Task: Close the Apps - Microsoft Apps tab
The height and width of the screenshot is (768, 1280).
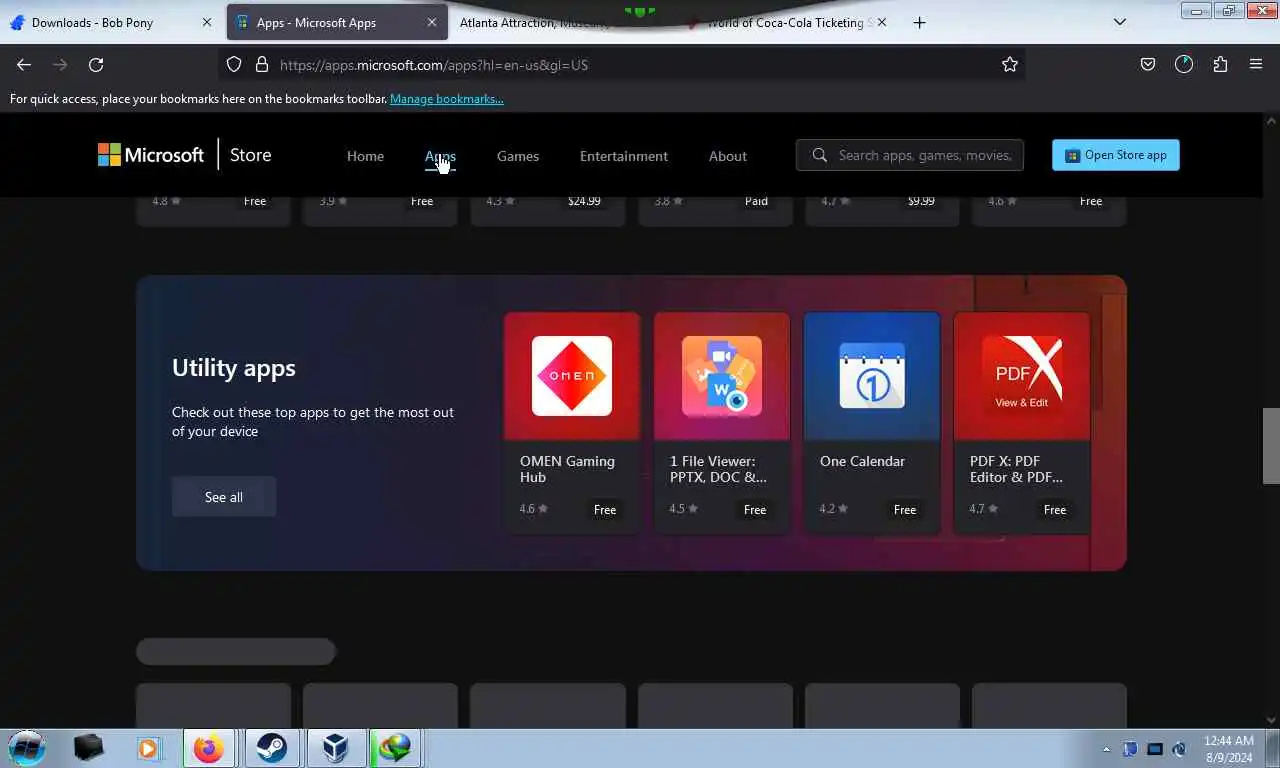Action: coord(432,22)
